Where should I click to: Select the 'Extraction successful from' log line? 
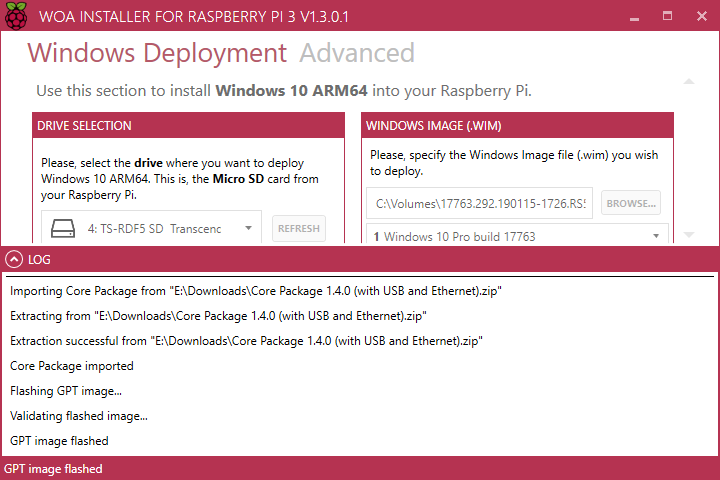246,341
